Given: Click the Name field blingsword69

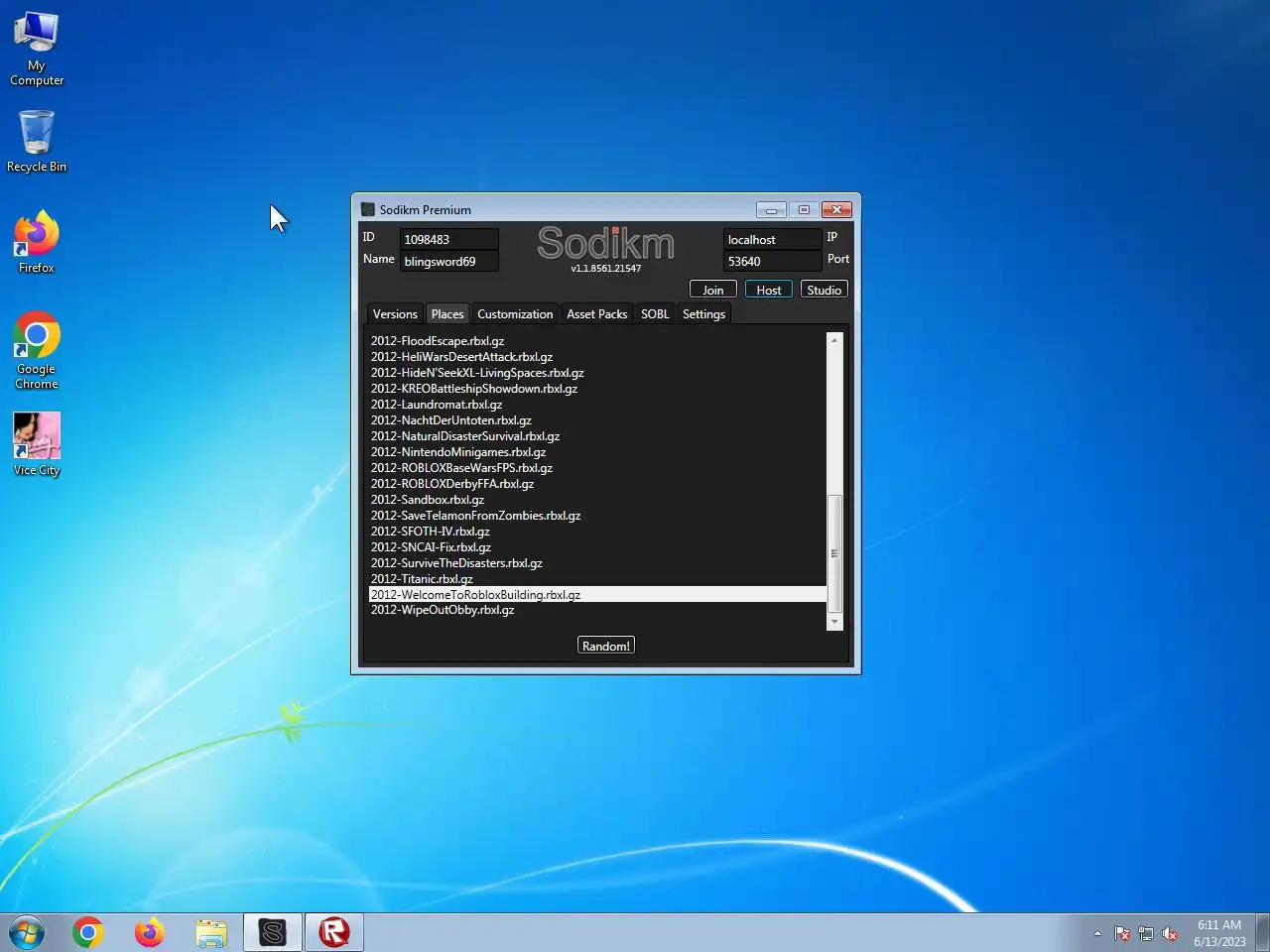Looking at the screenshot, I should tap(449, 261).
